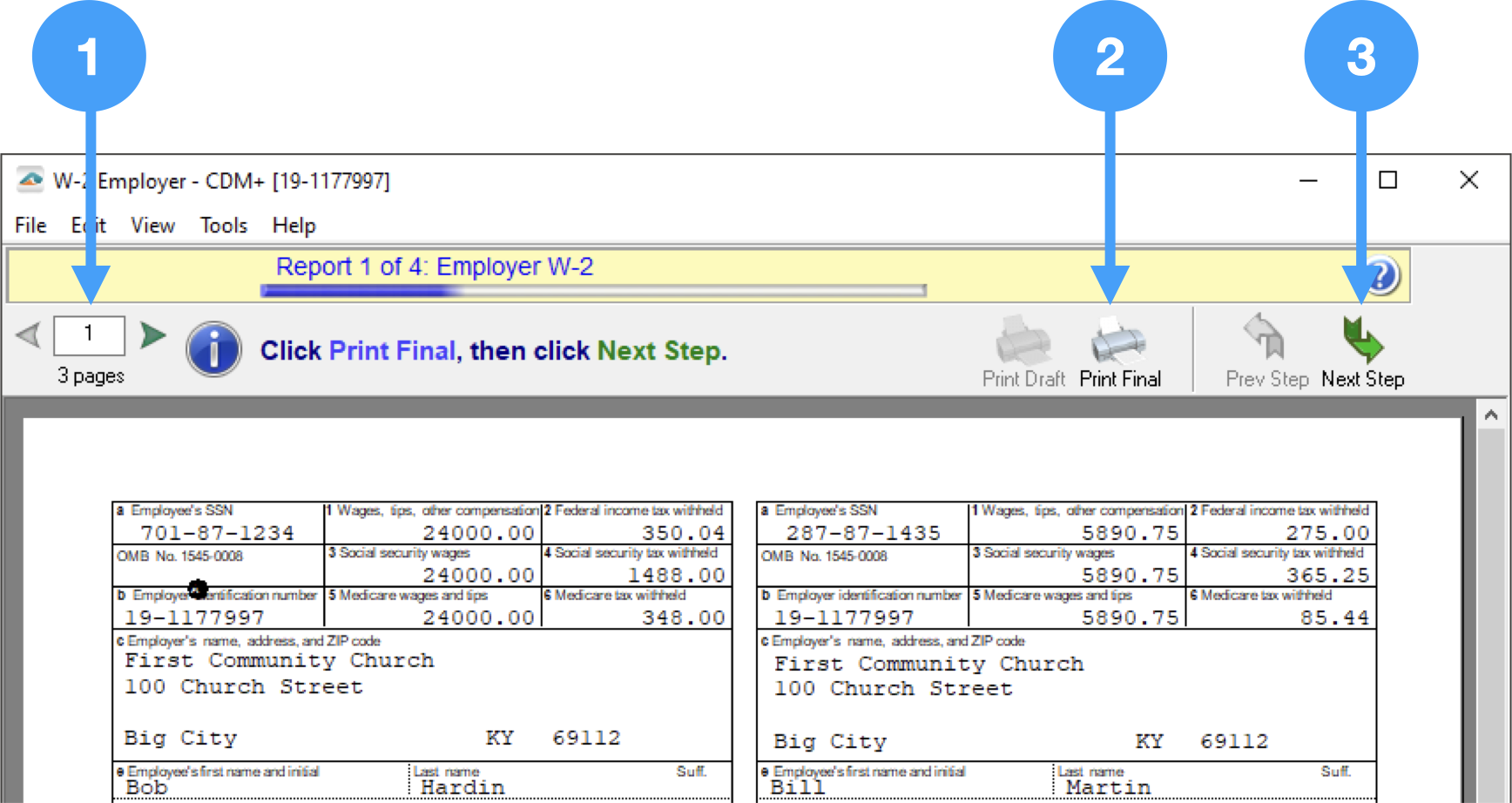Open the View menu
The height and width of the screenshot is (803, 1512).
[152, 225]
